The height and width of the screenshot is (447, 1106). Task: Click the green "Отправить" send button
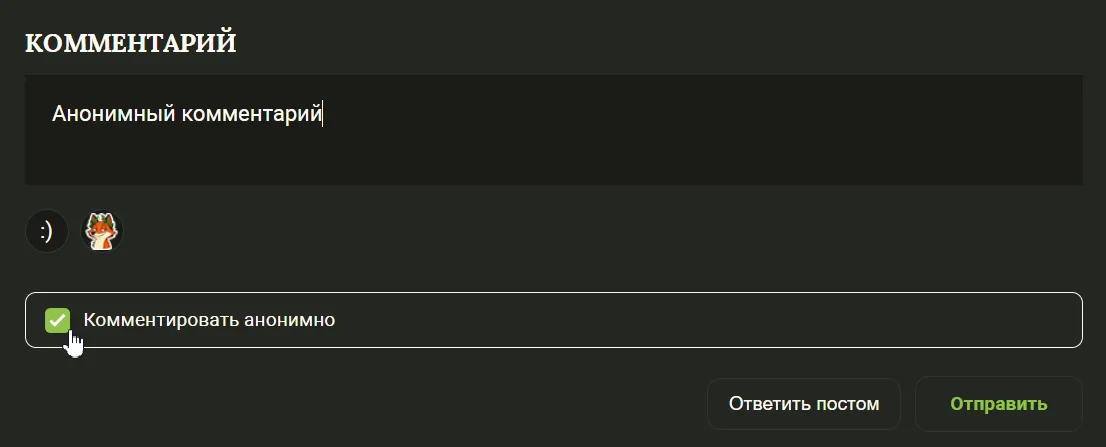click(x=998, y=404)
